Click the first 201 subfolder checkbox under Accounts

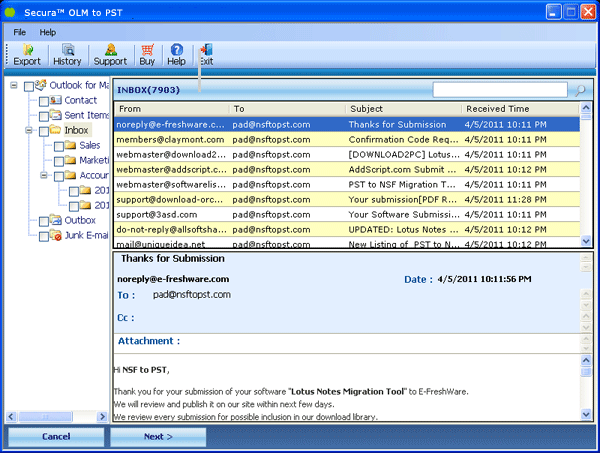[74, 191]
